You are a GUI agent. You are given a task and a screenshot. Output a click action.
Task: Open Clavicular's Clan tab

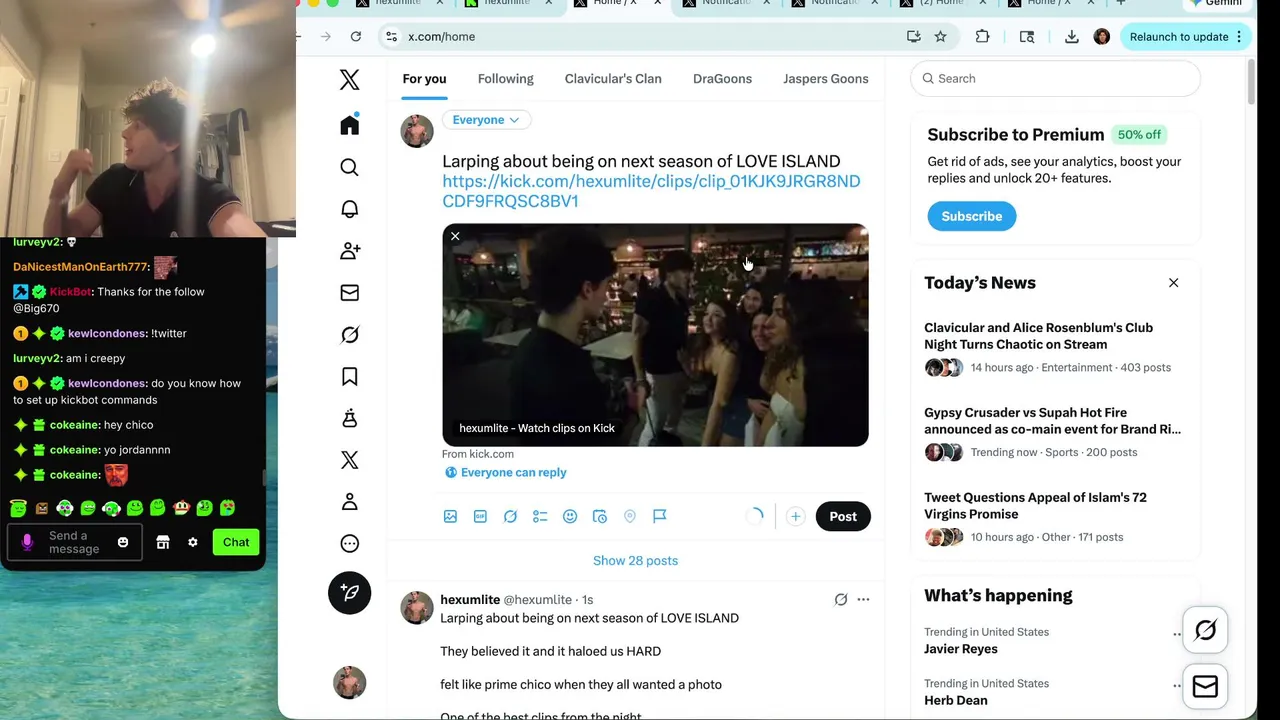coord(613,79)
